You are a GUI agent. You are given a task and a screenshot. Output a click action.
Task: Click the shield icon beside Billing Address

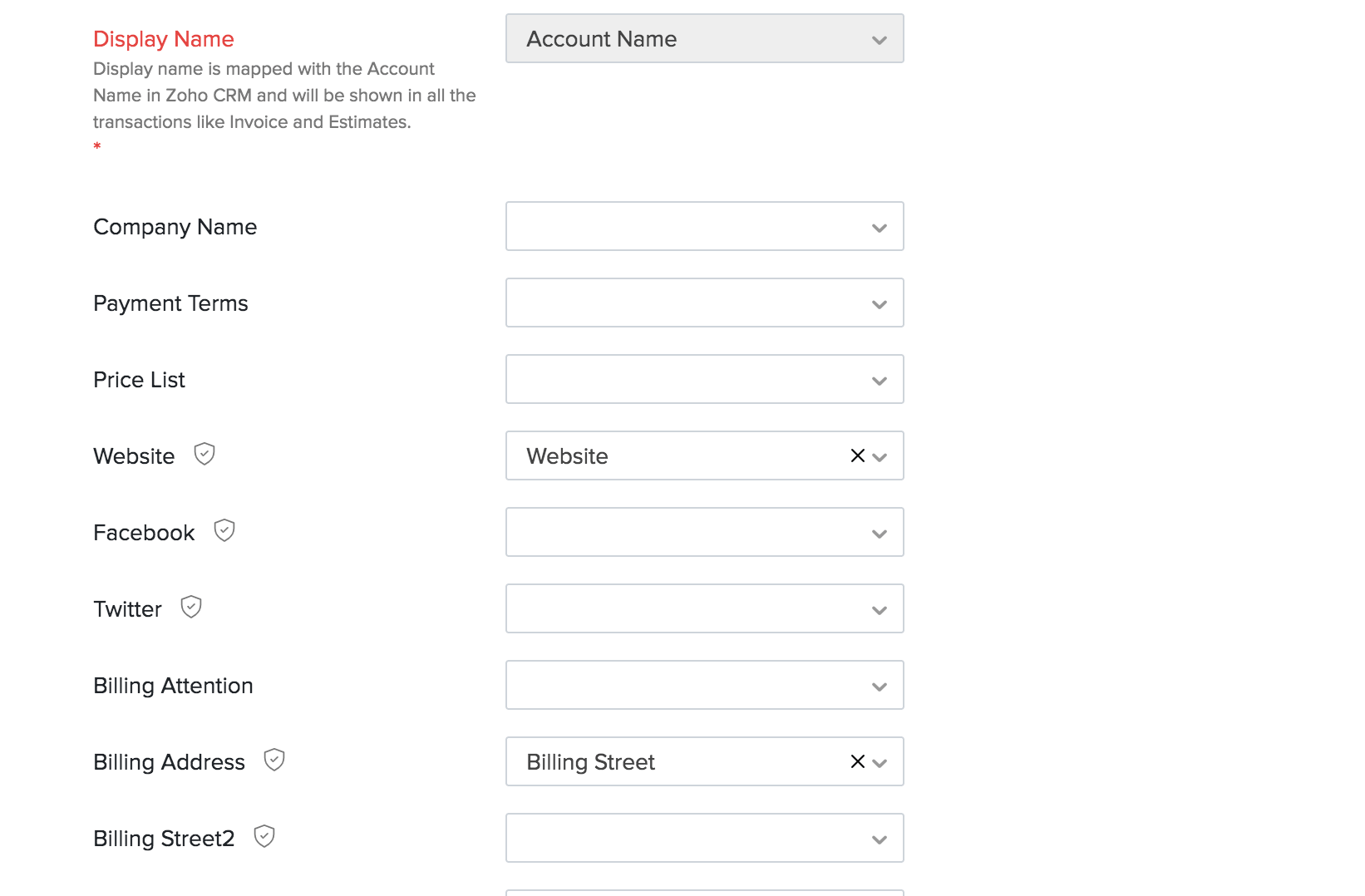[x=274, y=760]
